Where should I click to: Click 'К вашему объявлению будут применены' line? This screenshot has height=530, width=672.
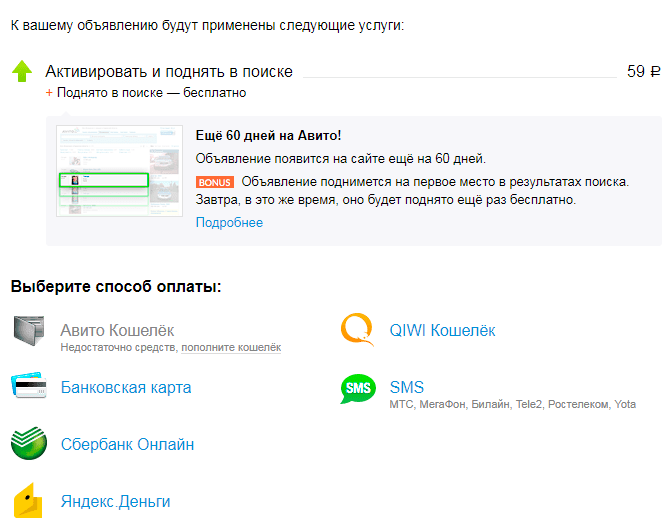pyautogui.click(x=207, y=25)
